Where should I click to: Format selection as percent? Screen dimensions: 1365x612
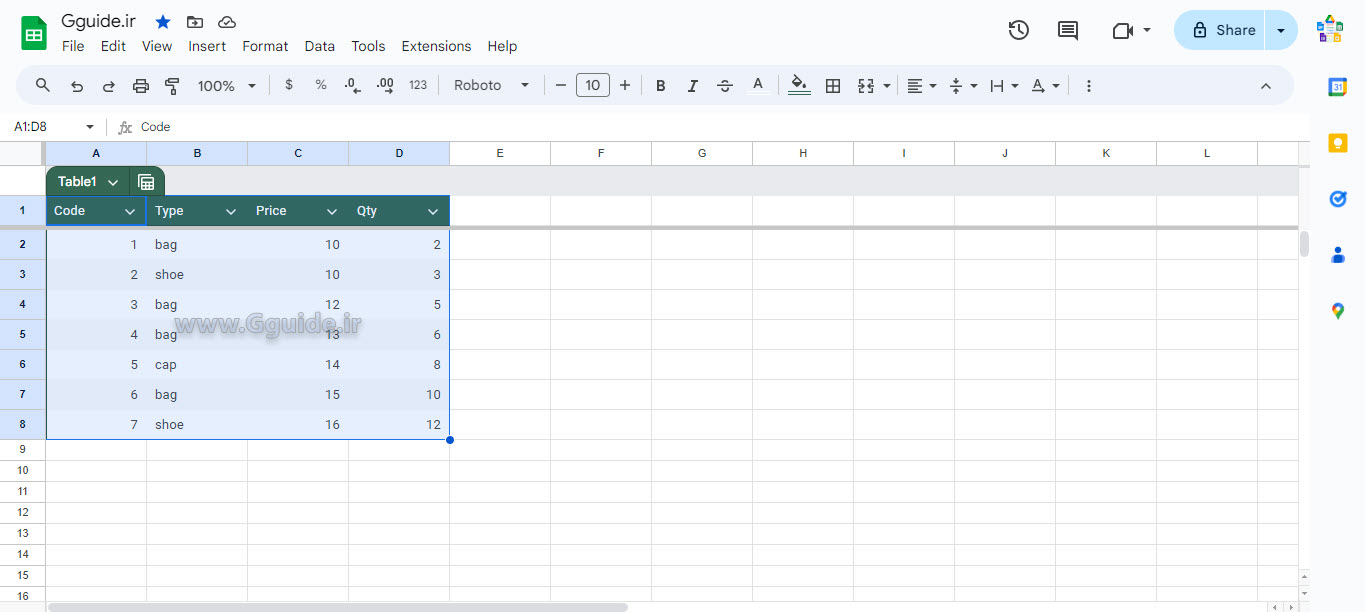321,85
